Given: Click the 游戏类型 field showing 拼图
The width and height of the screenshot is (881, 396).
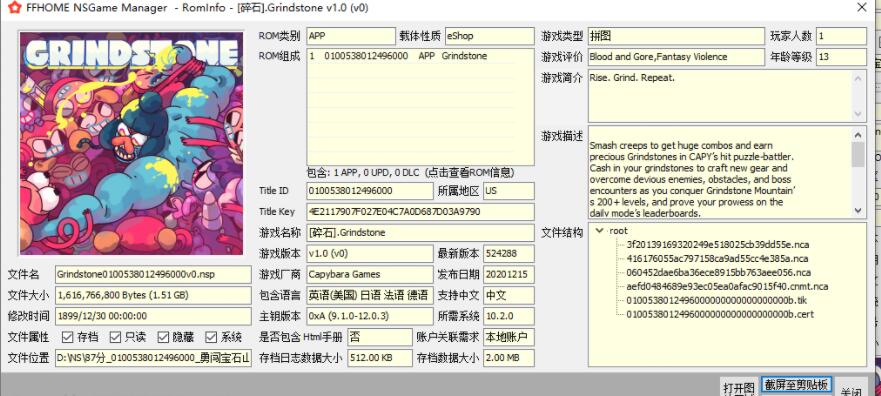Looking at the screenshot, I should [x=676, y=37].
